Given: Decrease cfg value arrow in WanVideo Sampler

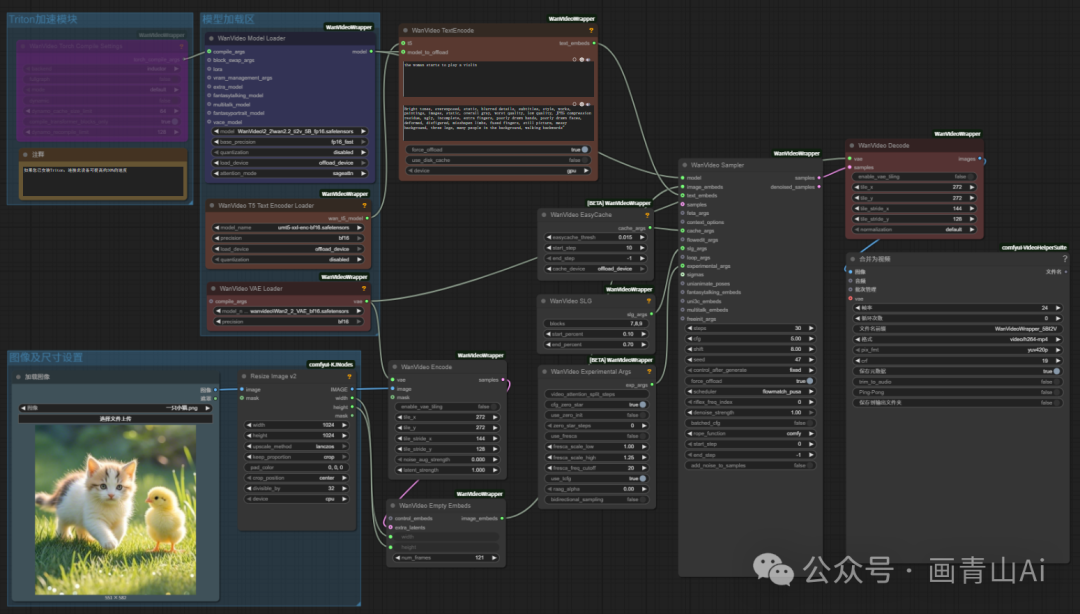Looking at the screenshot, I should click(x=690, y=339).
